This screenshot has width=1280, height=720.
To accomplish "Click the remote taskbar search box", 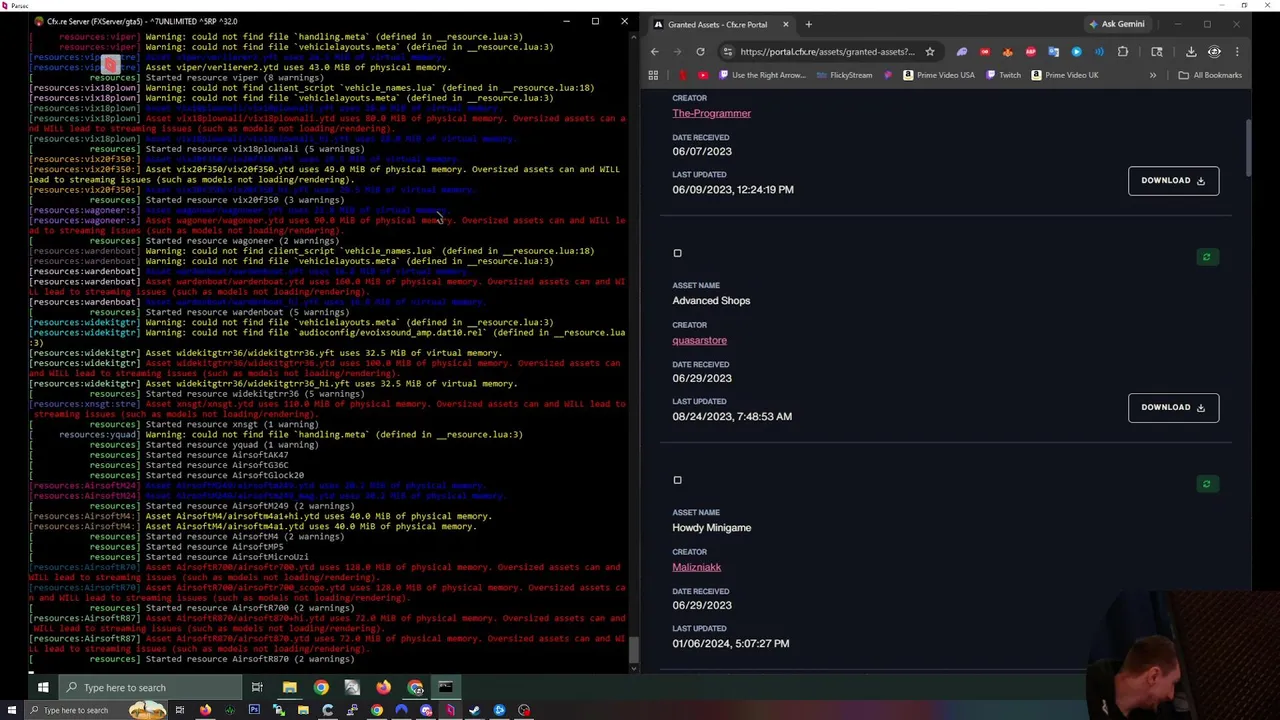I will (x=150, y=687).
